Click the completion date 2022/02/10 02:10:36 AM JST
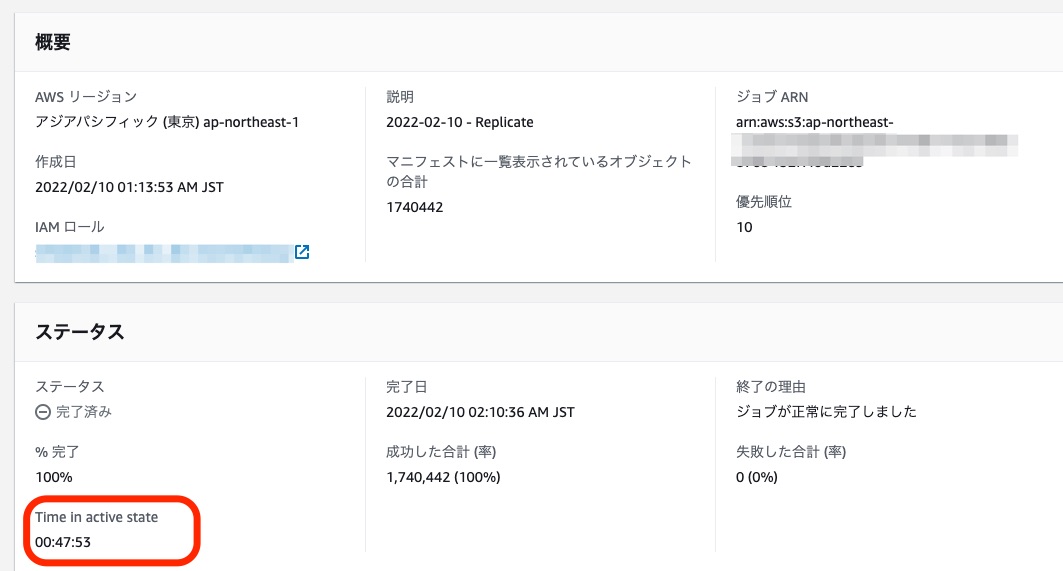 [480, 412]
